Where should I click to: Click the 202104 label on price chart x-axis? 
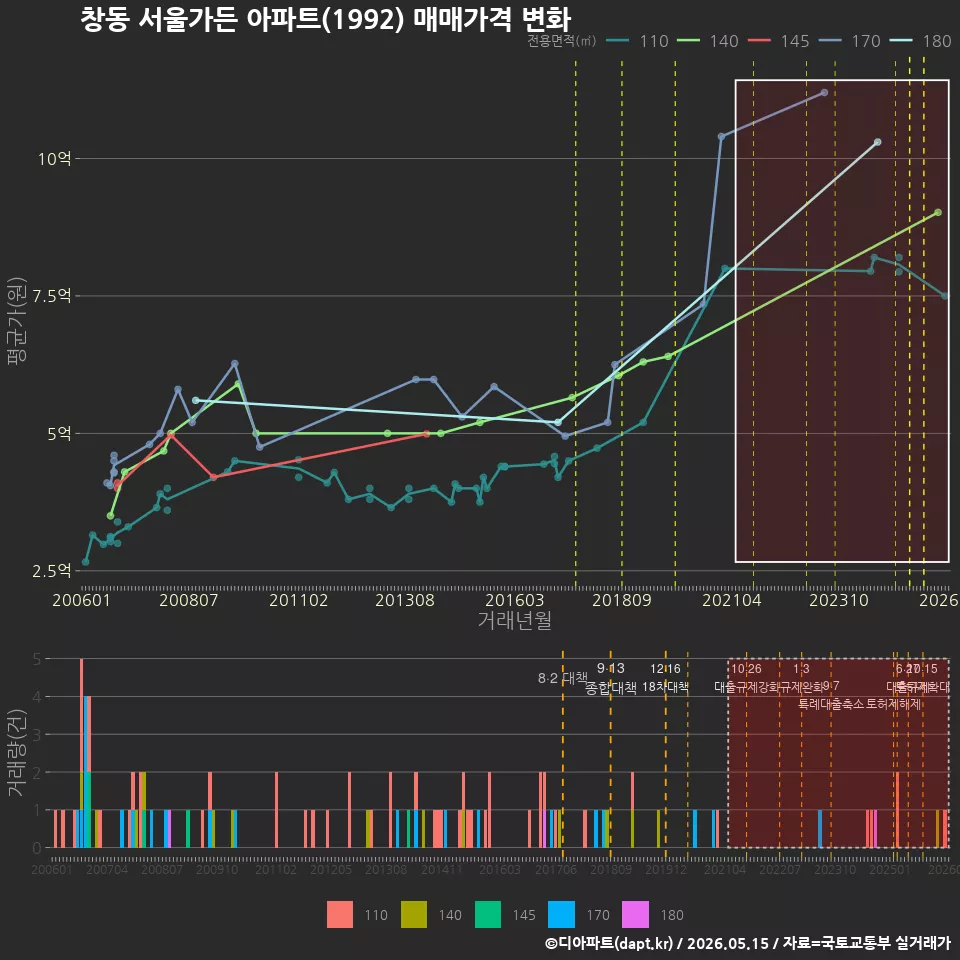[x=732, y=600]
